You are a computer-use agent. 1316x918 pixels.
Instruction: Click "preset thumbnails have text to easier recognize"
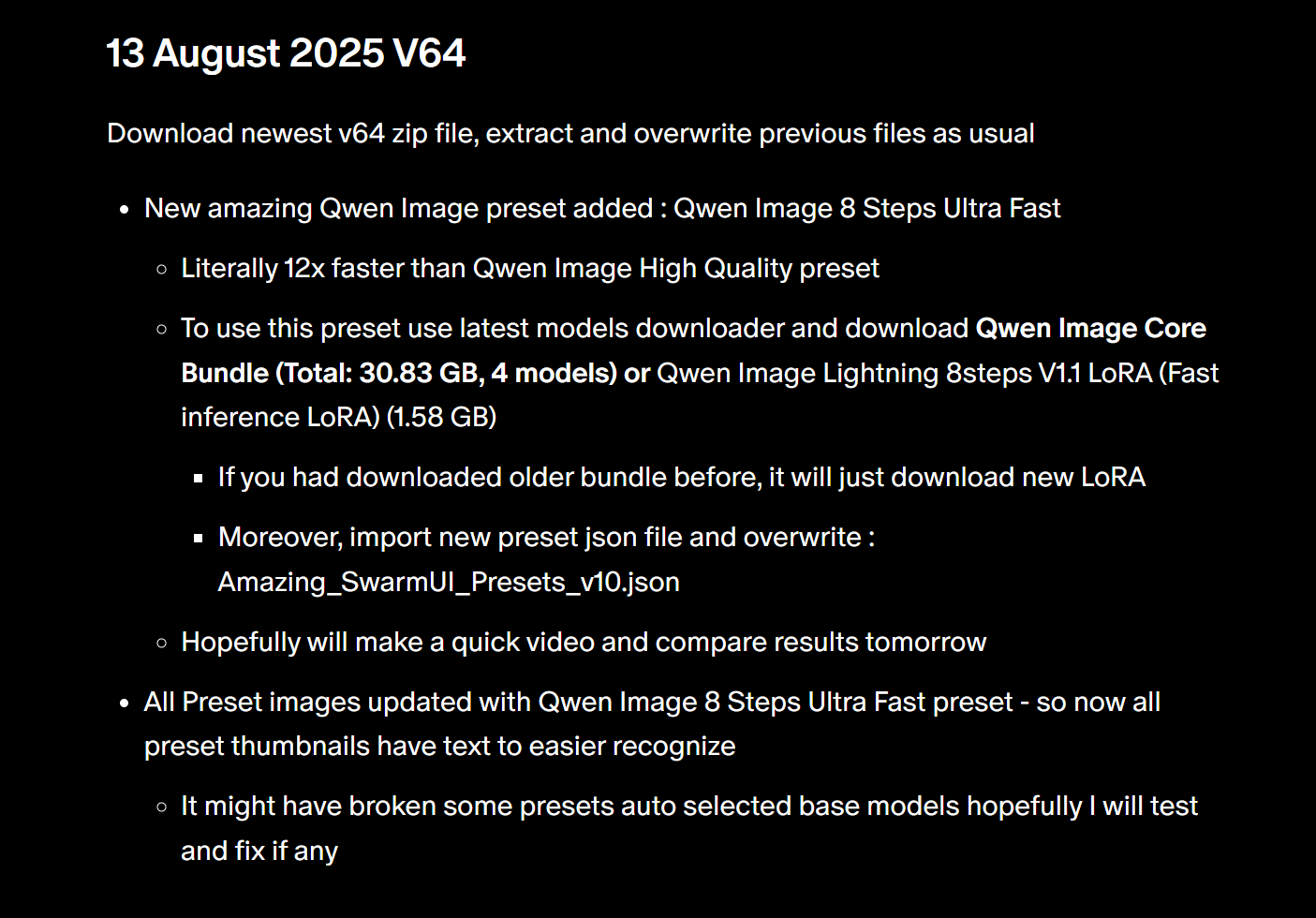tap(439, 747)
